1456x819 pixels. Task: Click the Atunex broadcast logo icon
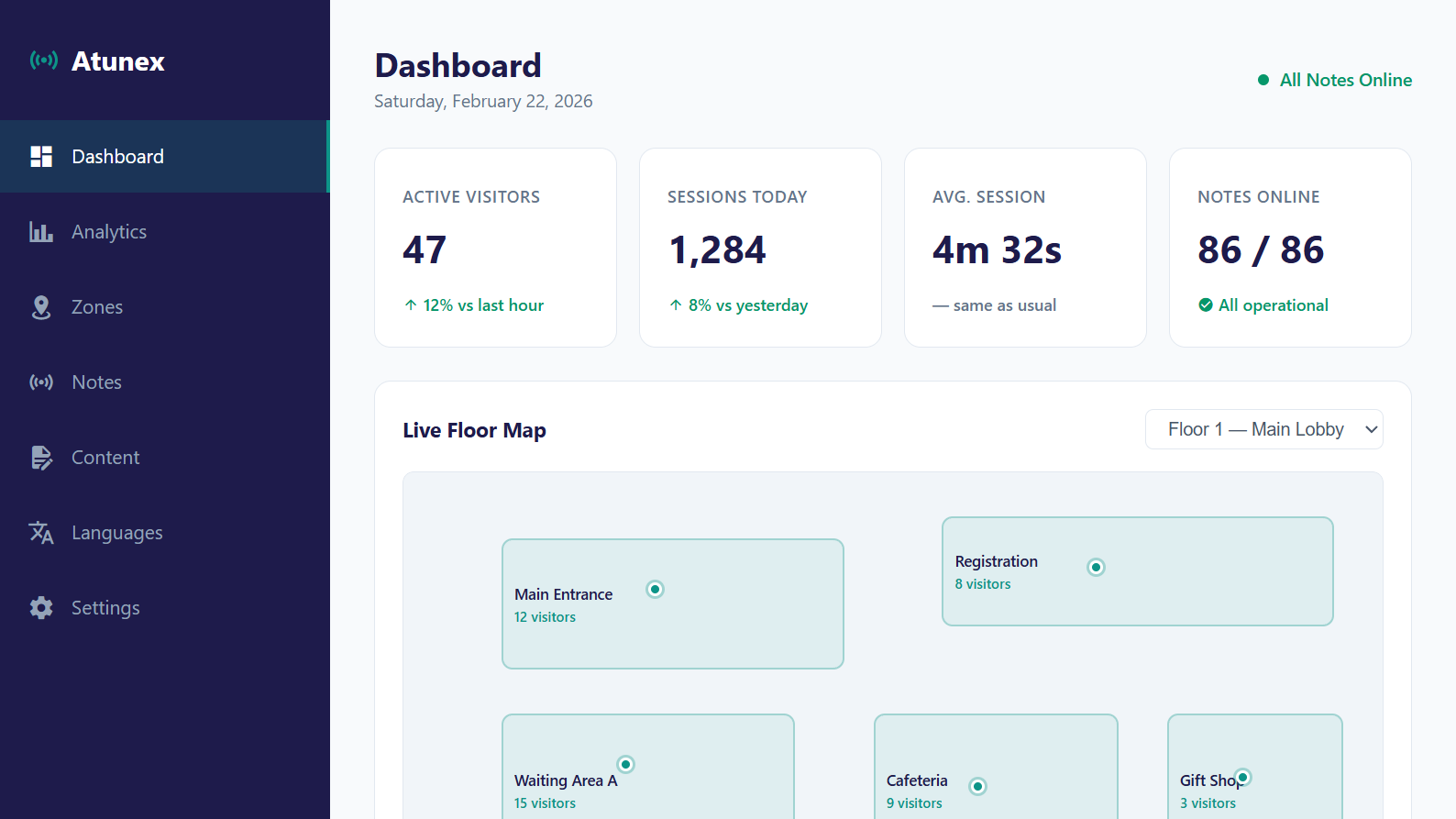coord(43,61)
